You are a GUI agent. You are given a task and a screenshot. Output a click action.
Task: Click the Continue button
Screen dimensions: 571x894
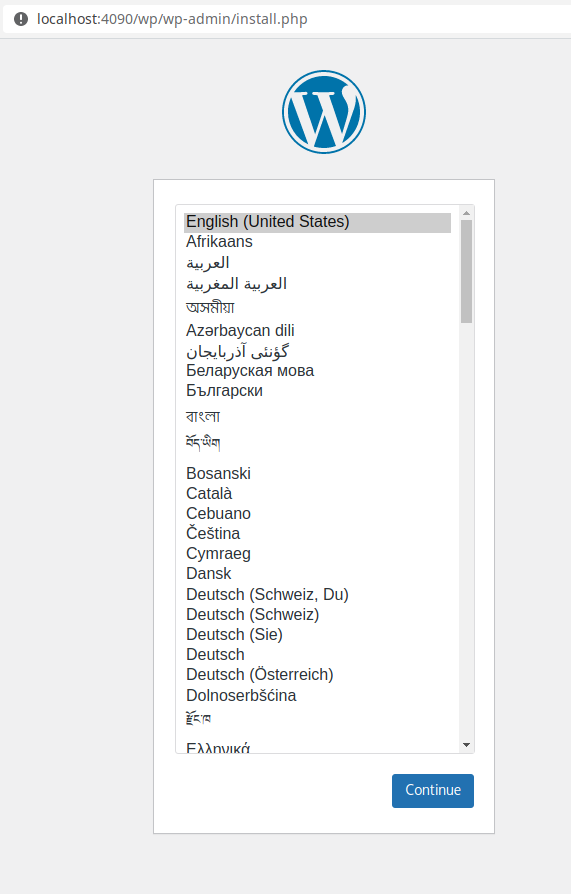pyautogui.click(x=433, y=790)
